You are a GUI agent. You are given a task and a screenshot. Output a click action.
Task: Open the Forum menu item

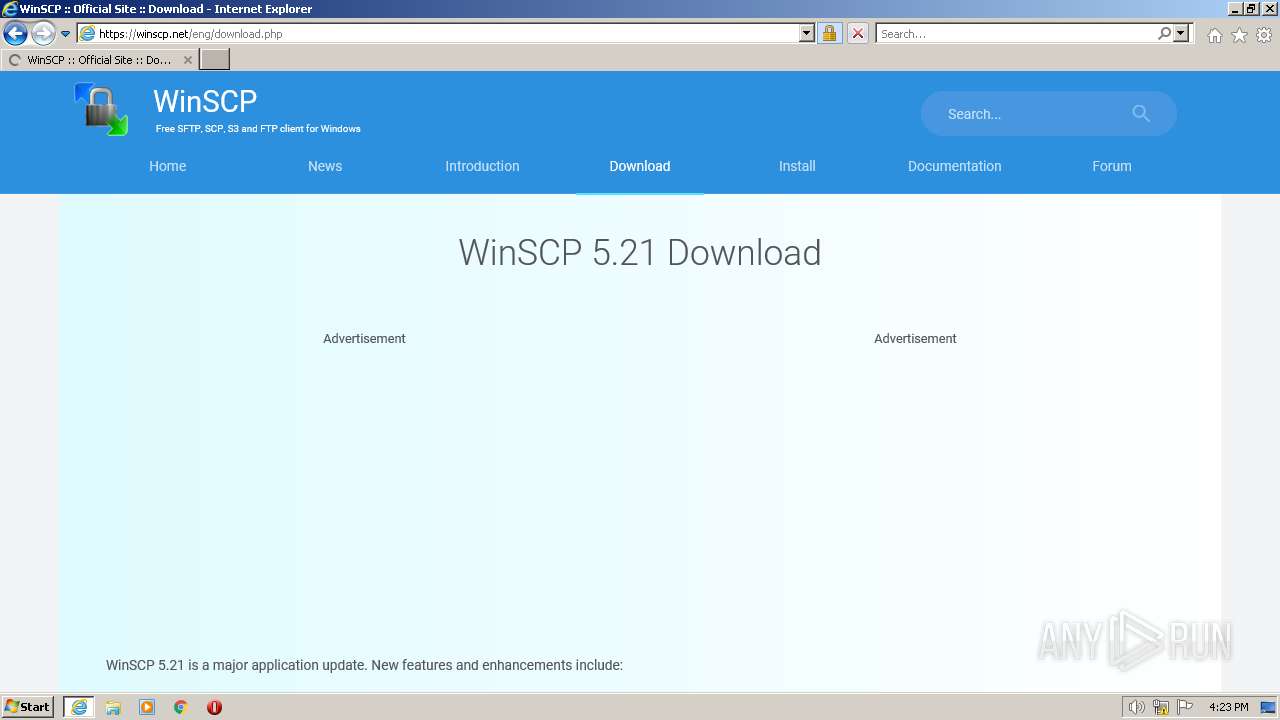point(1112,166)
